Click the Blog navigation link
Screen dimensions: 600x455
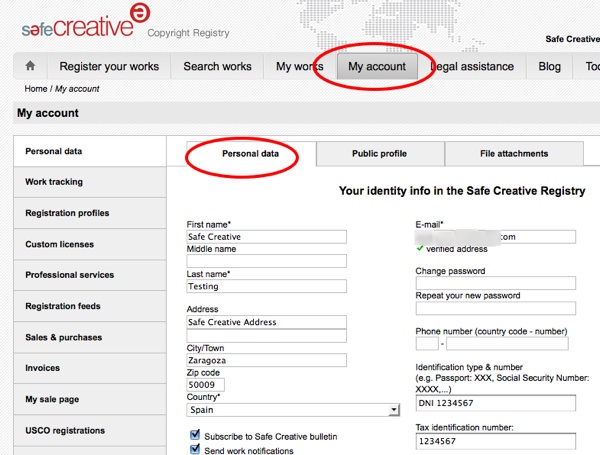[549, 67]
